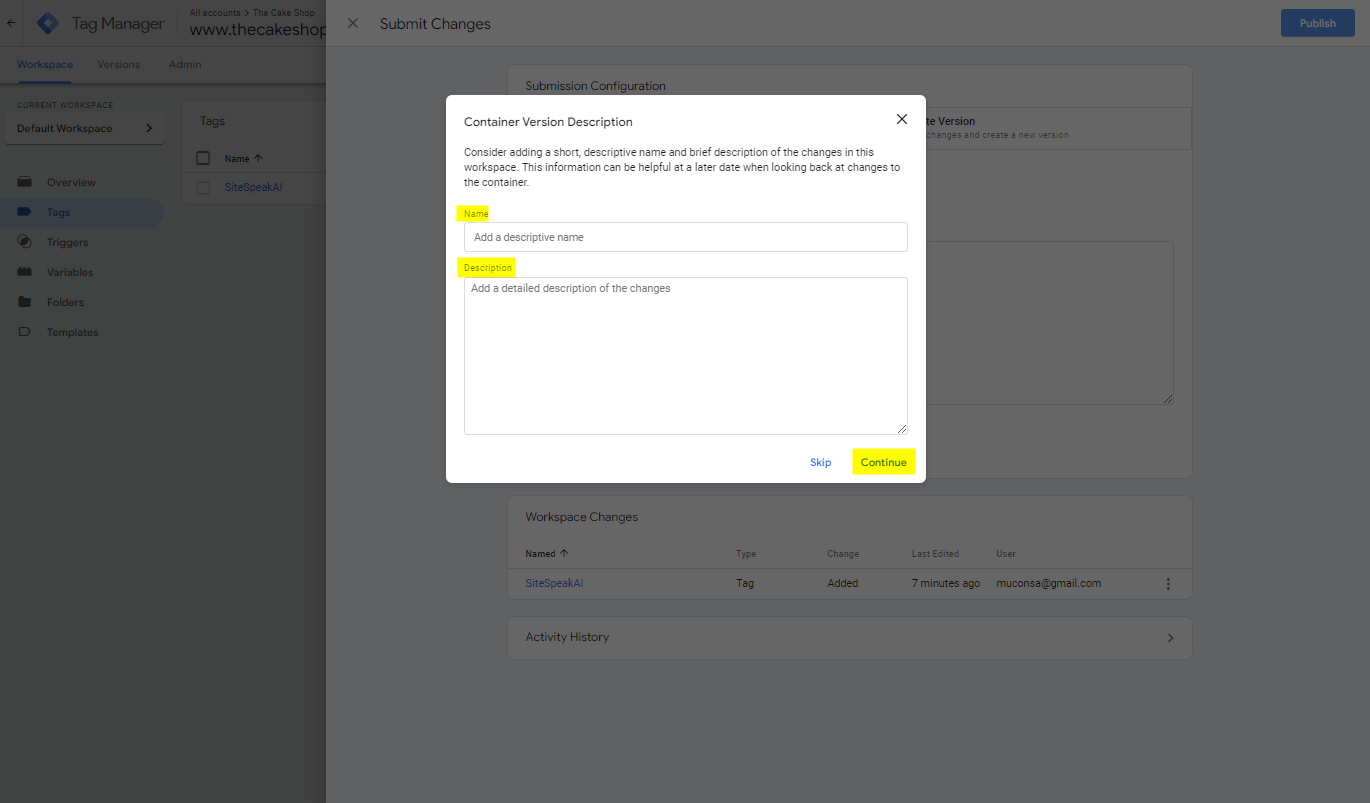Click the Variables icon in sidebar
This screenshot has height=803, width=1370.
(25, 272)
